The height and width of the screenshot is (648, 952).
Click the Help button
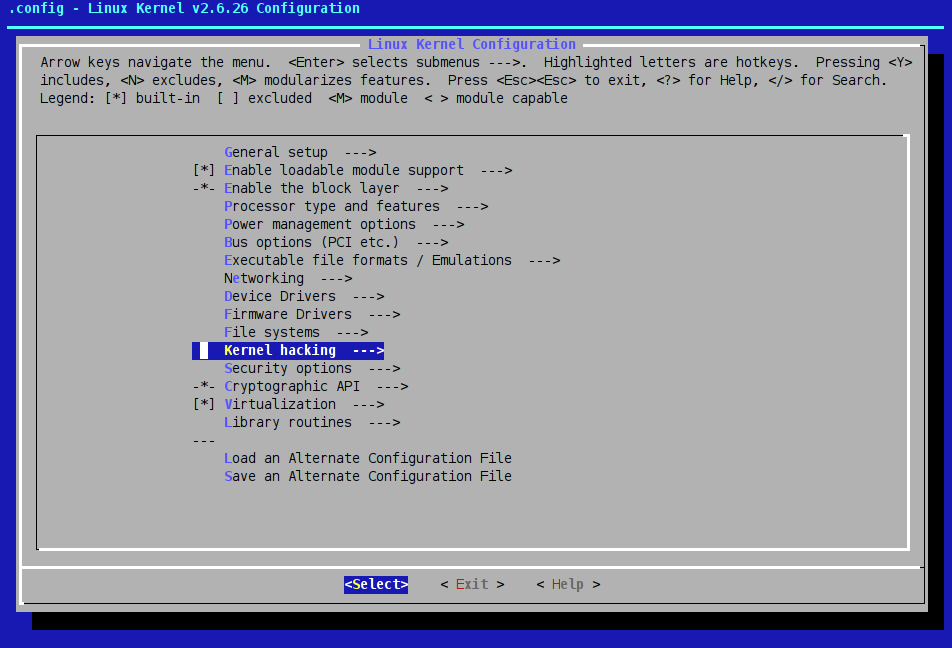[x=568, y=584]
